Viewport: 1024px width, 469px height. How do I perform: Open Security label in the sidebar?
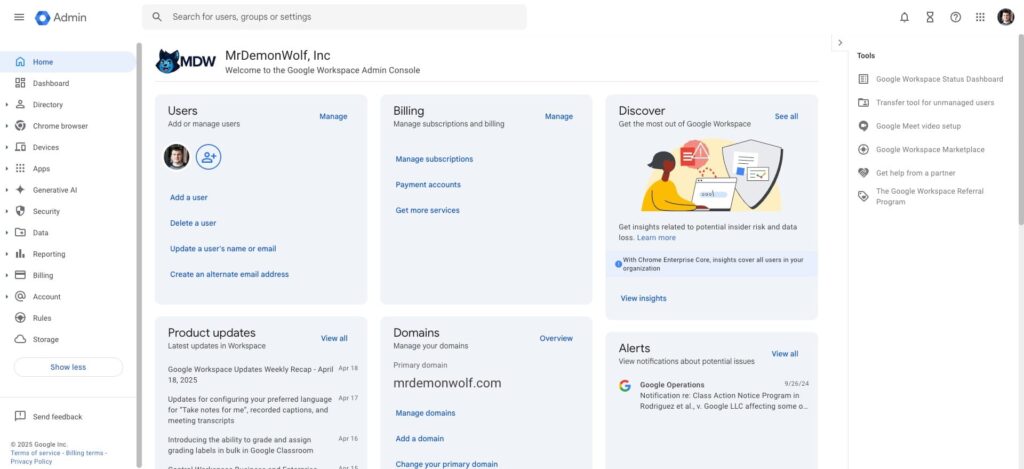[46, 212]
